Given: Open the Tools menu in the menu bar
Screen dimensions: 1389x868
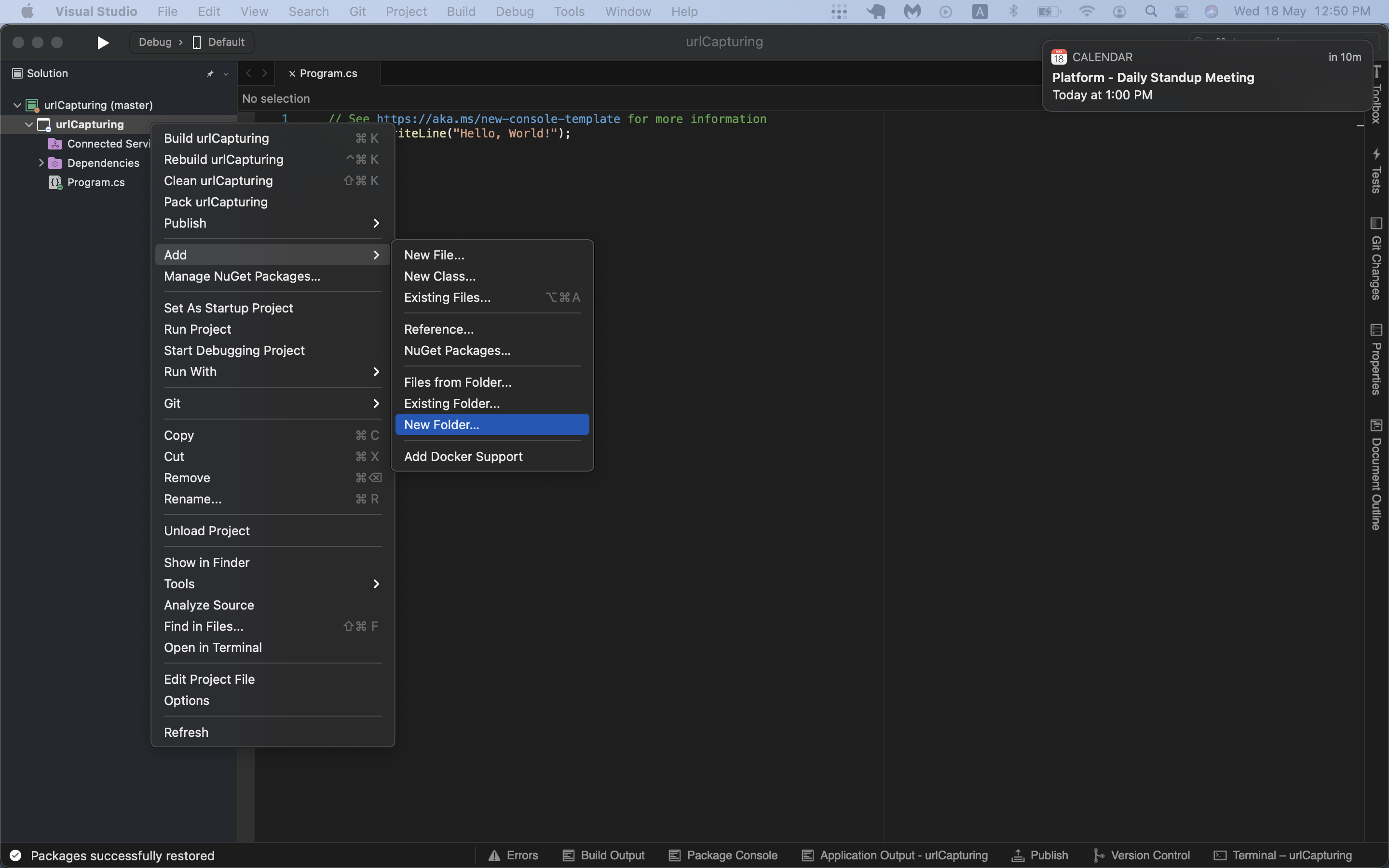Looking at the screenshot, I should [x=569, y=11].
